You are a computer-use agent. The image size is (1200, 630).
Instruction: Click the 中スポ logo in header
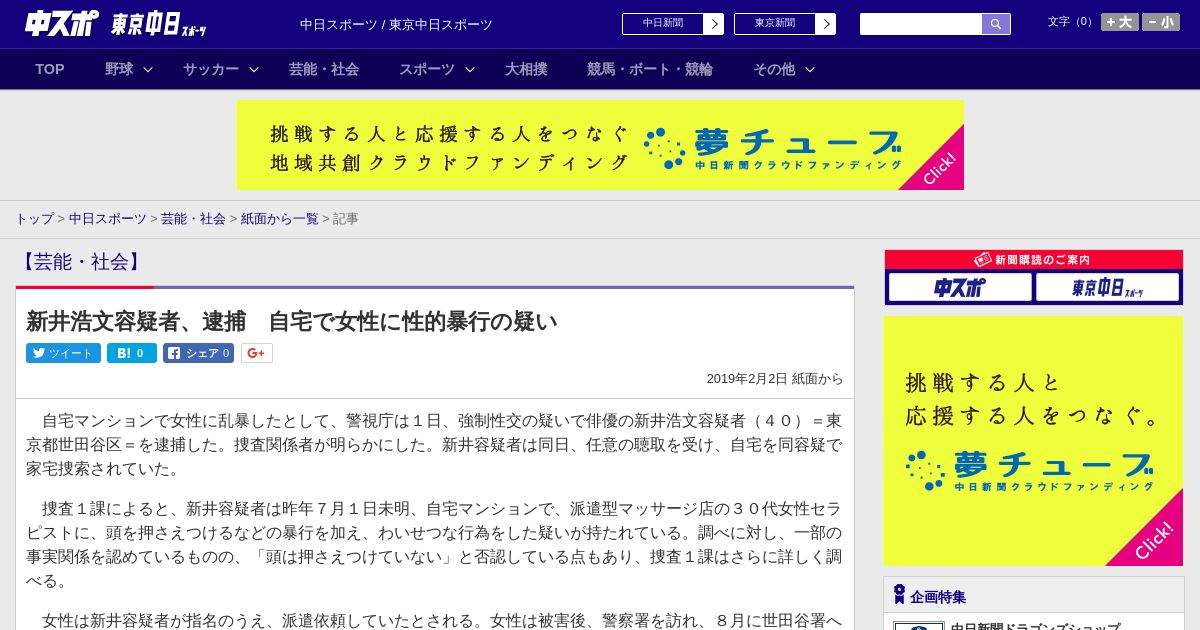62,23
